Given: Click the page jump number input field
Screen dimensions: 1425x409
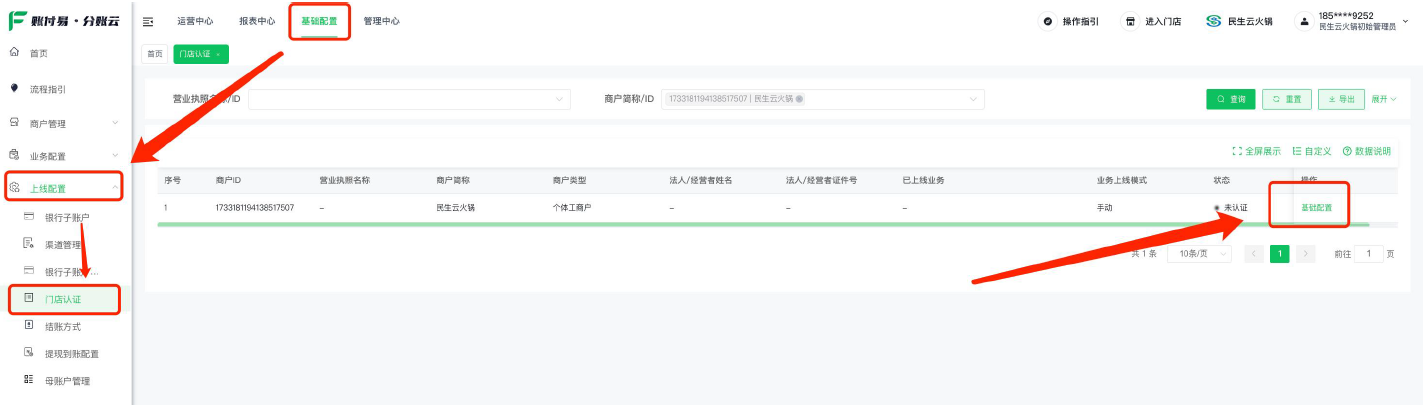Looking at the screenshot, I should coord(1369,254).
